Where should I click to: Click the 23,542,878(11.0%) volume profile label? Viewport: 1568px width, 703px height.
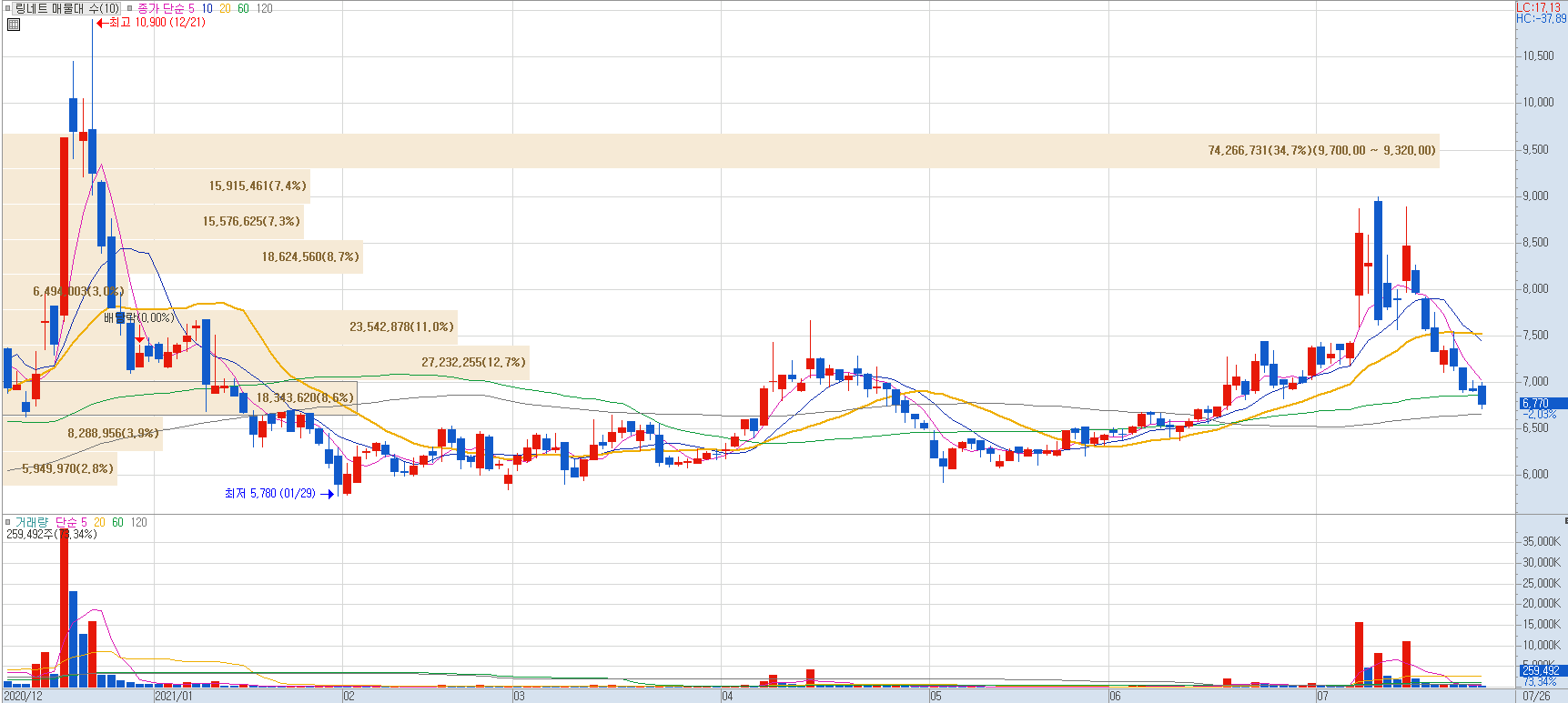click(400, 326)
